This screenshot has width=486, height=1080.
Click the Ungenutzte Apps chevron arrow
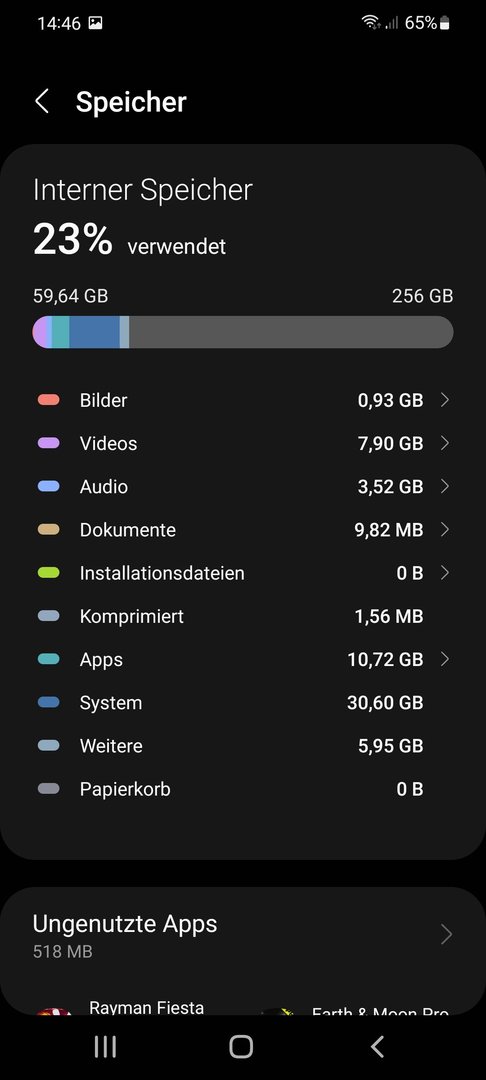click(x=446, y=935)
